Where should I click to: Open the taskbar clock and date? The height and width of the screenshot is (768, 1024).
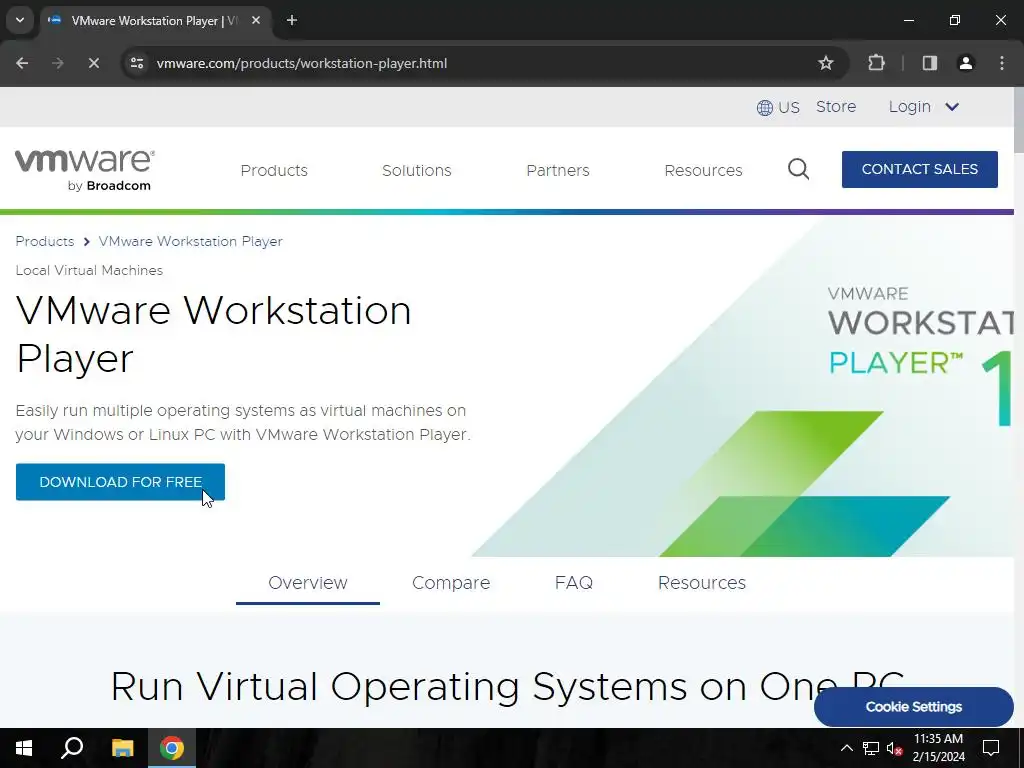click(x=938, y=748)
